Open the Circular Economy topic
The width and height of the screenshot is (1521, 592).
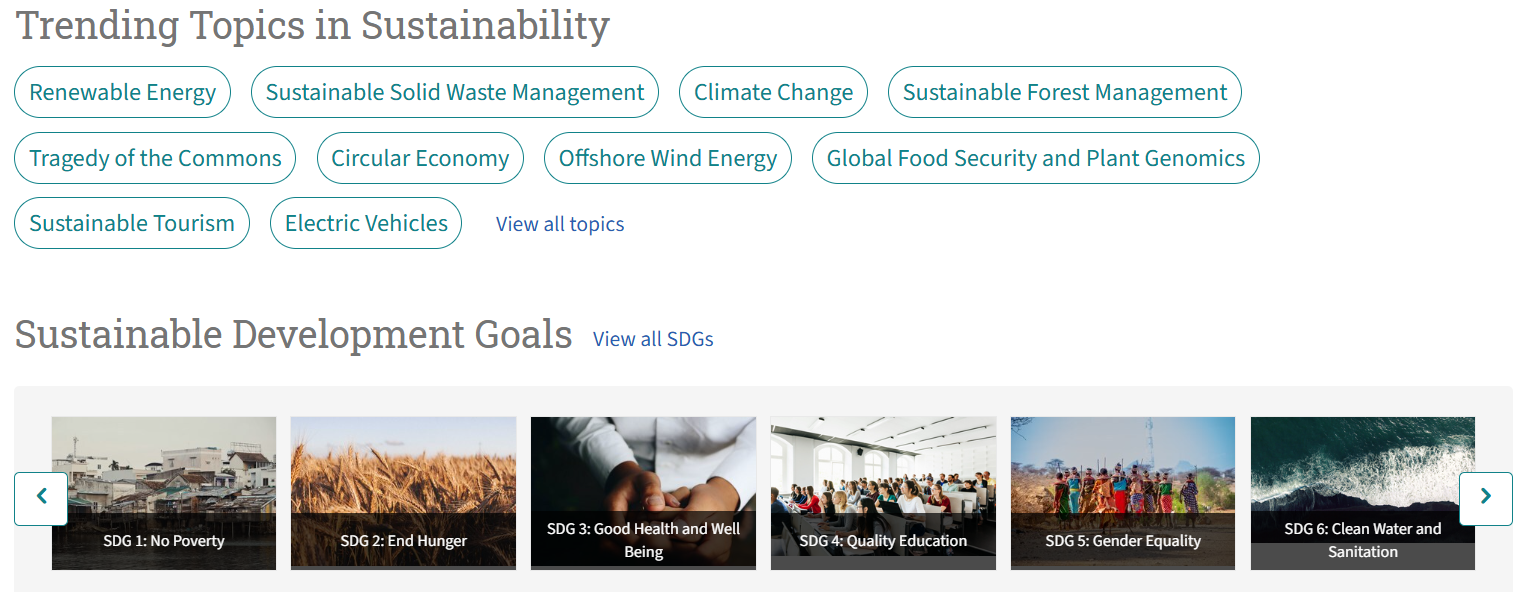[420, 157]
